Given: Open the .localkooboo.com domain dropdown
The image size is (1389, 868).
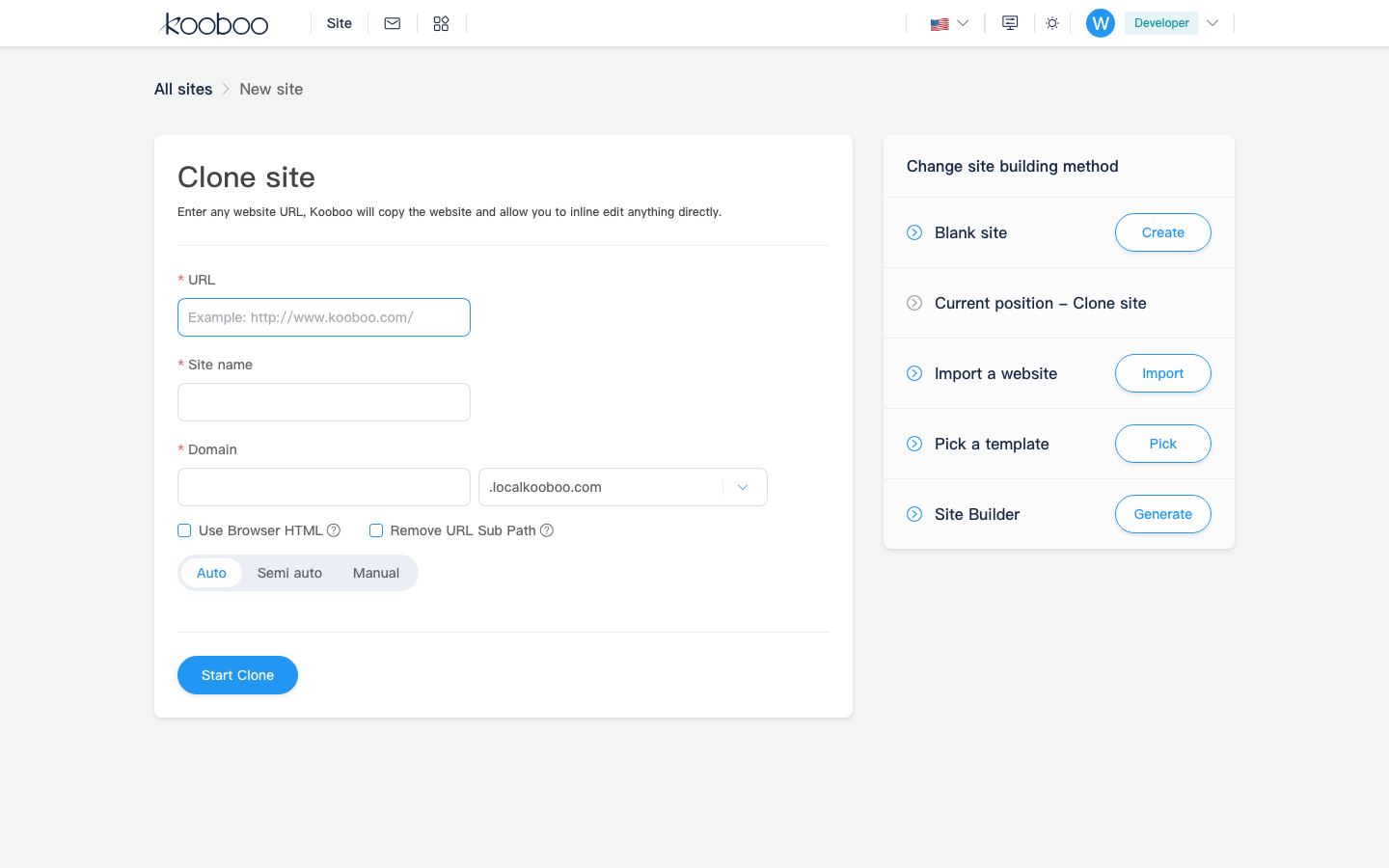Looking at the screenshot, I should click(623, 487).
